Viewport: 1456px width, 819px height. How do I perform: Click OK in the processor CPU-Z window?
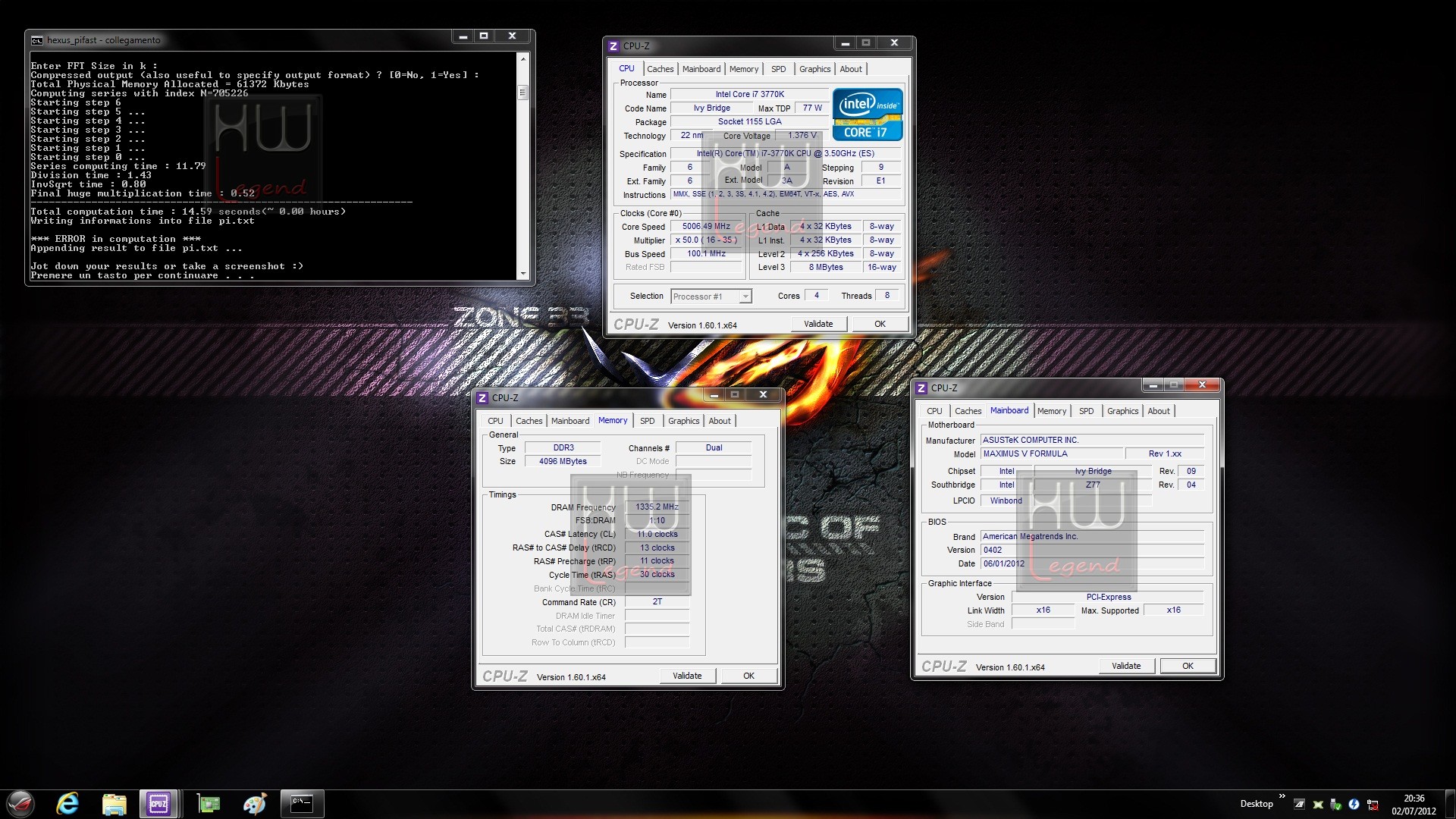coord(880,324)
